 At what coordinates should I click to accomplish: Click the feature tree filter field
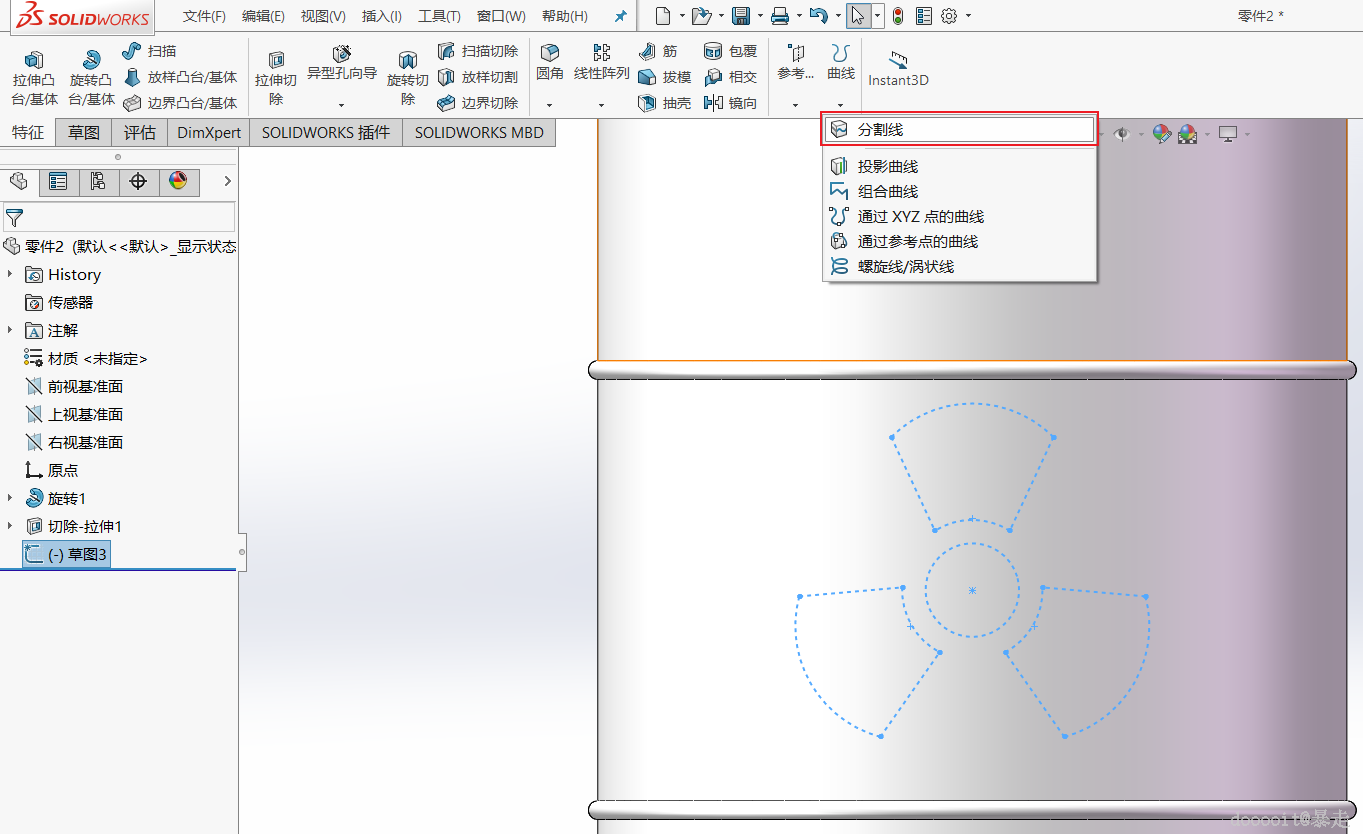coord(119,217)
